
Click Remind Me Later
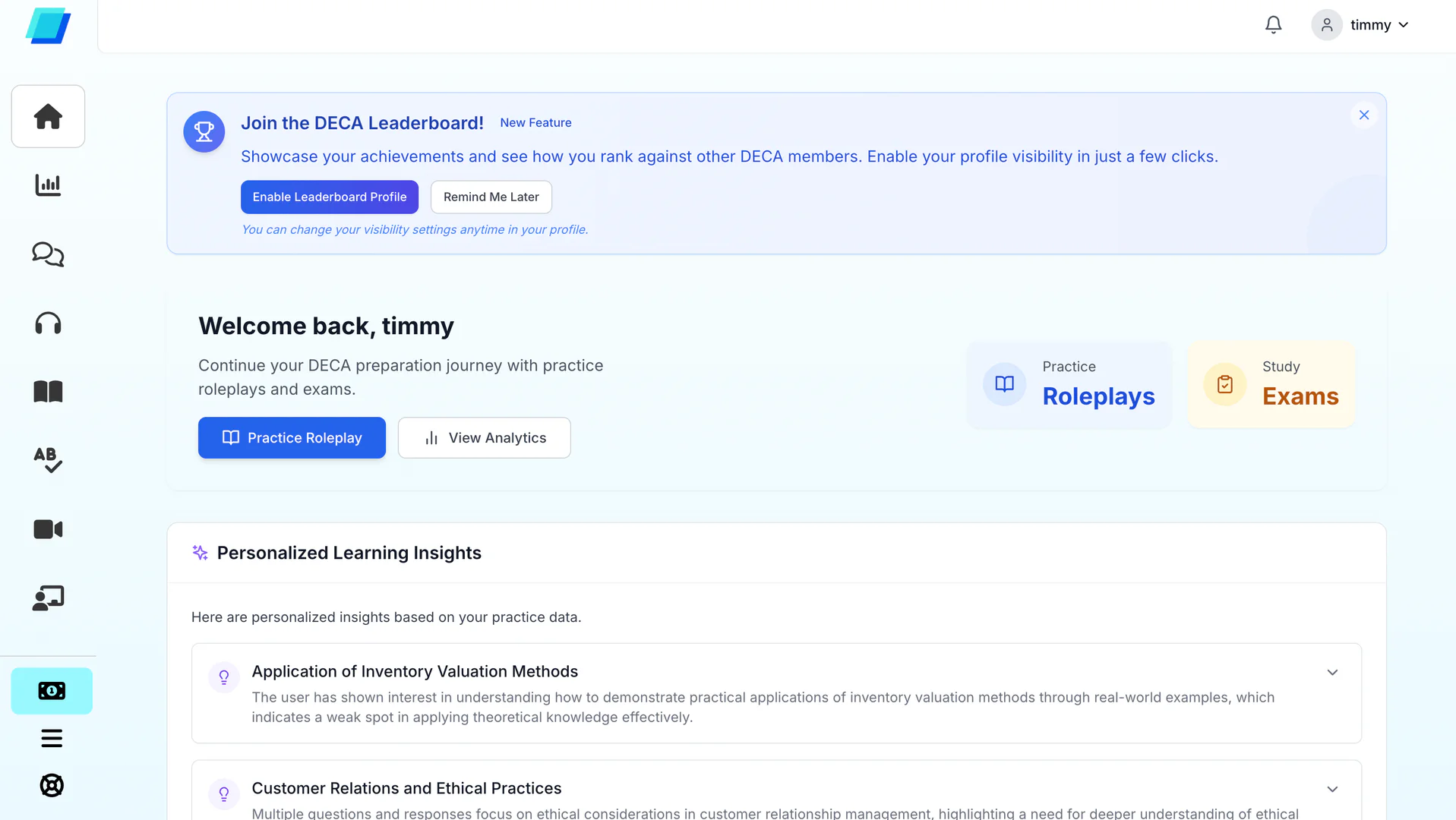point(491,197)
